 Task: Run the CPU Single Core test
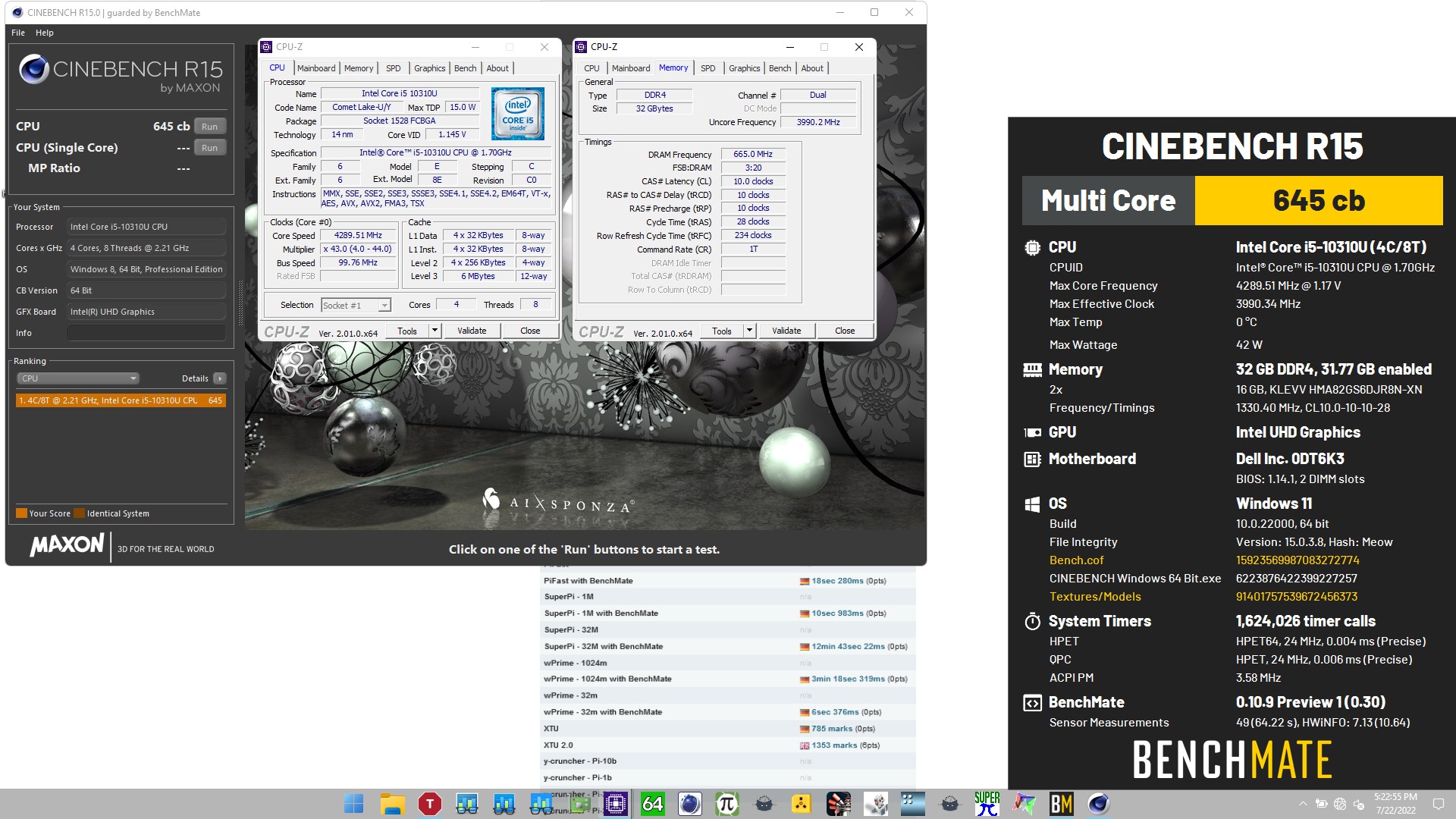point(210,148)
